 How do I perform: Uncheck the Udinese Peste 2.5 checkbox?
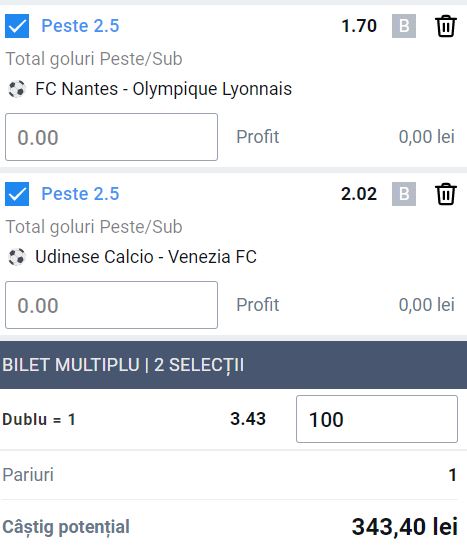[x=17, y=194]
